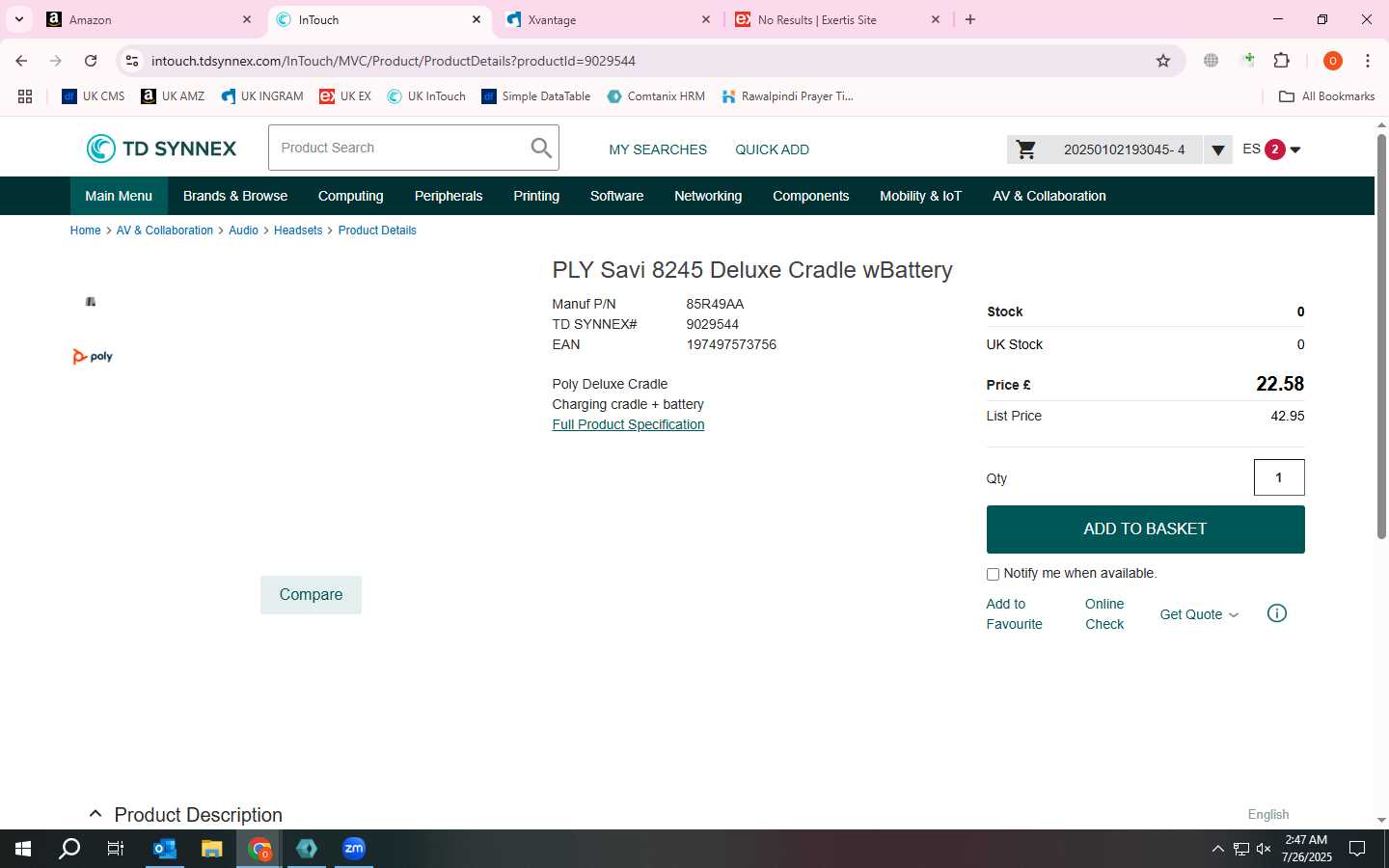The height and width of the screenshot is (868, 1389).
Task: Open the Mobility & IoT menu
Action: (921, 196)
